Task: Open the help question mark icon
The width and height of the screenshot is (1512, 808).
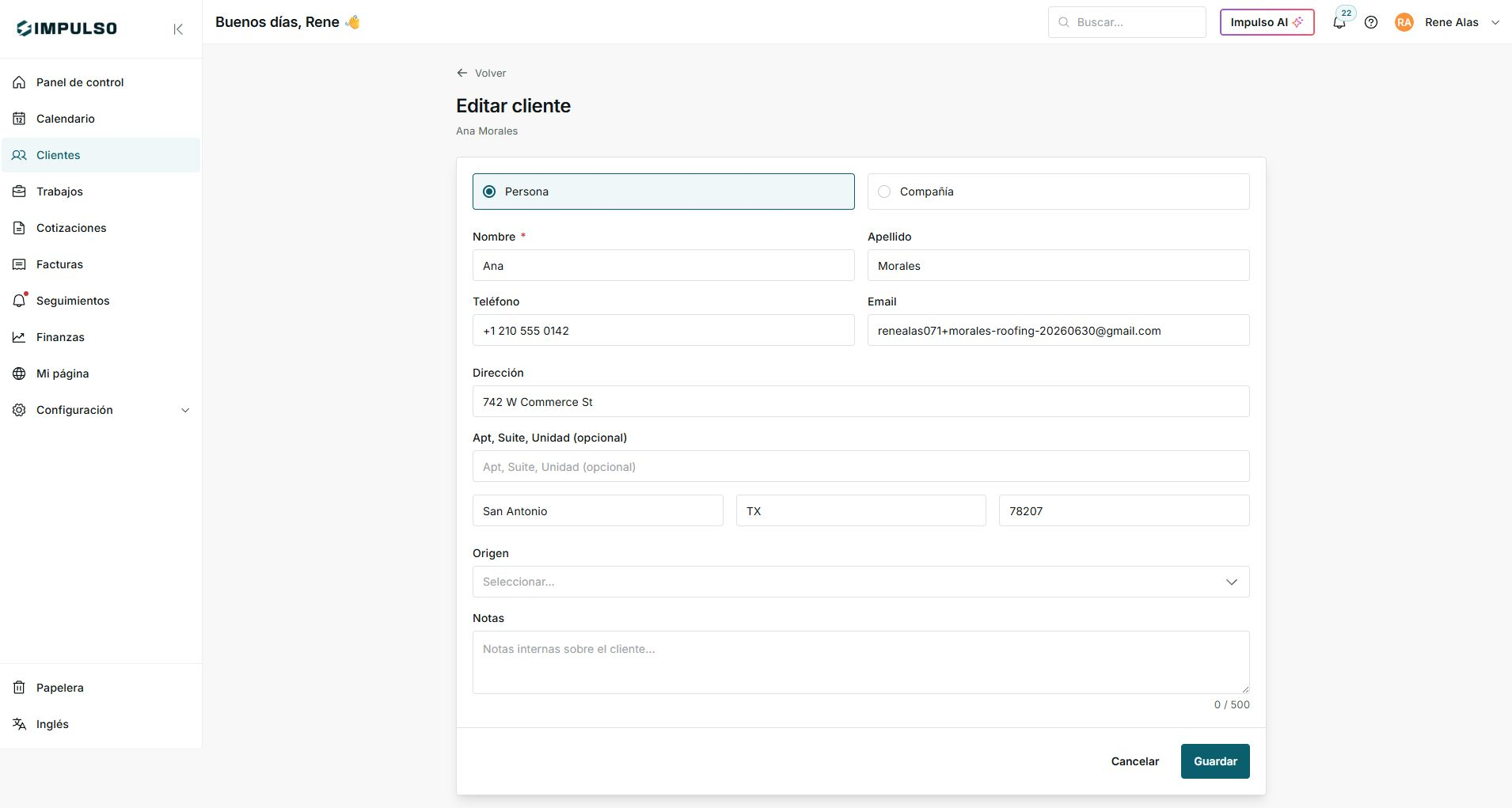Action: point(1371,22)
